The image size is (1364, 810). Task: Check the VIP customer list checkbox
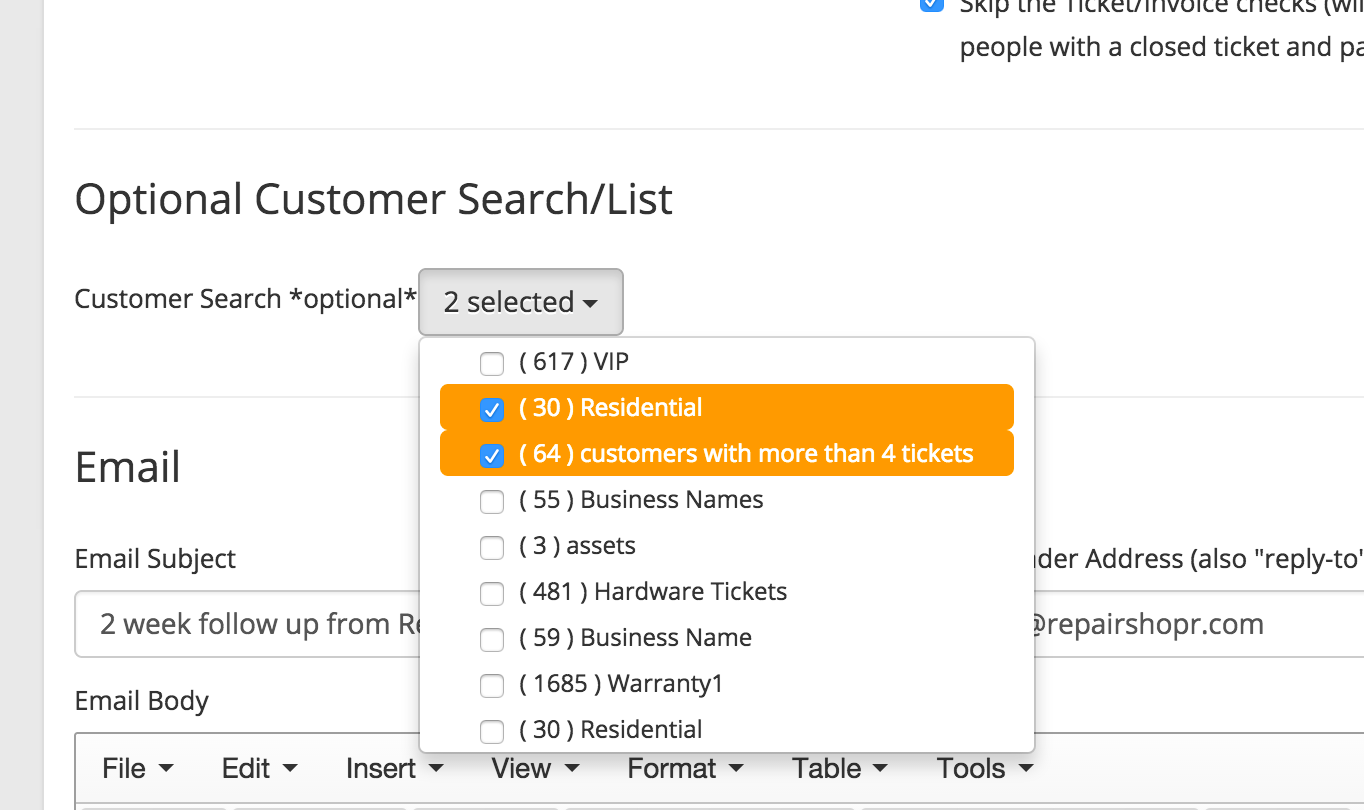point(492,363)
